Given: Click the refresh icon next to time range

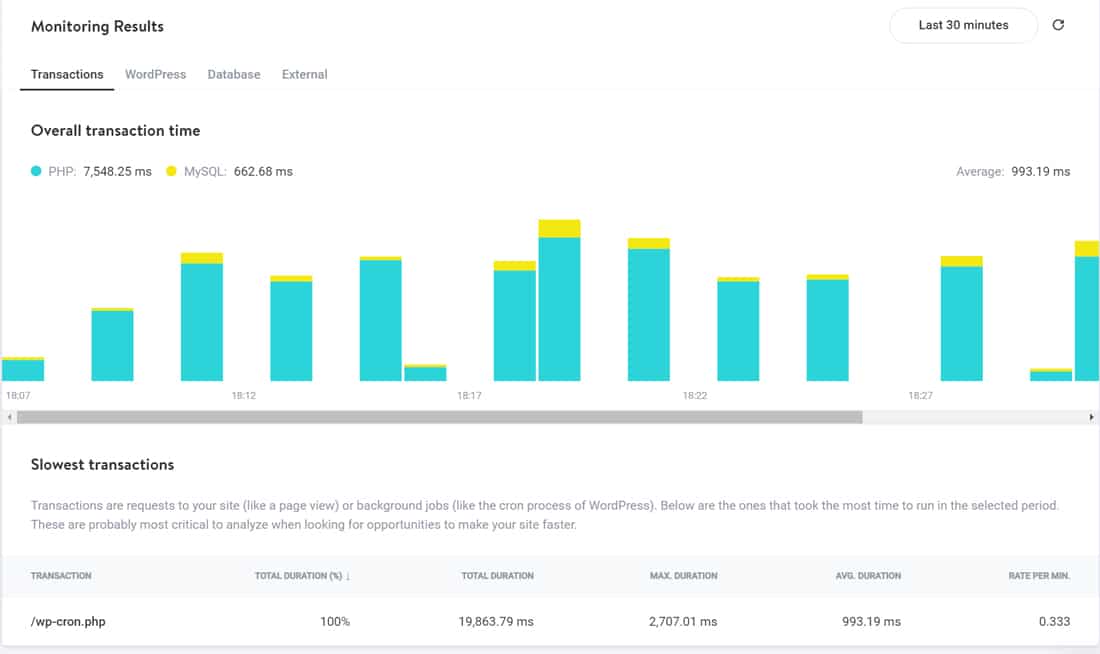Looking at the screenshot, I should click(x=1059, y=25).
